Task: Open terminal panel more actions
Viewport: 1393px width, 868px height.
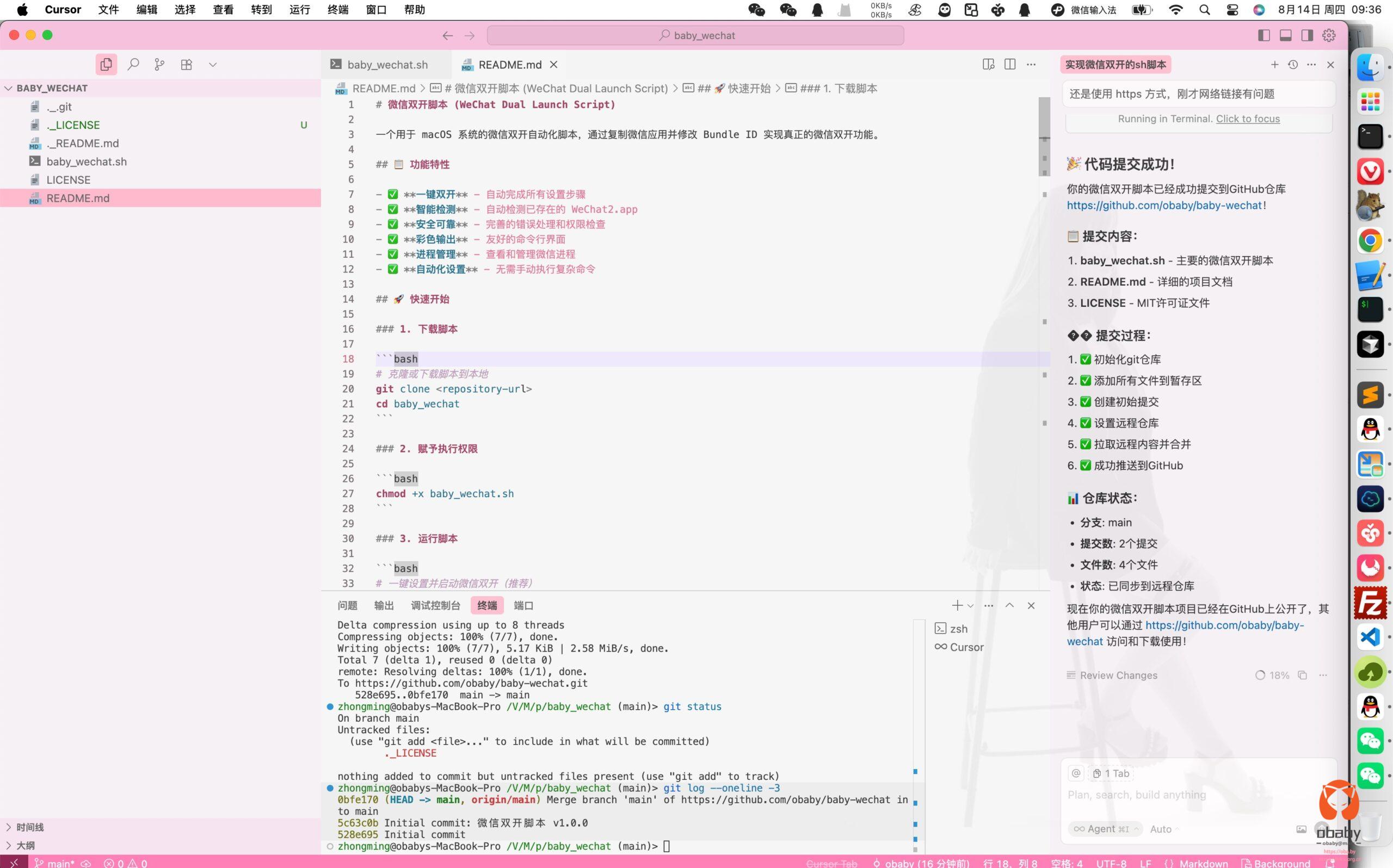Action: (x=988, y=606)
